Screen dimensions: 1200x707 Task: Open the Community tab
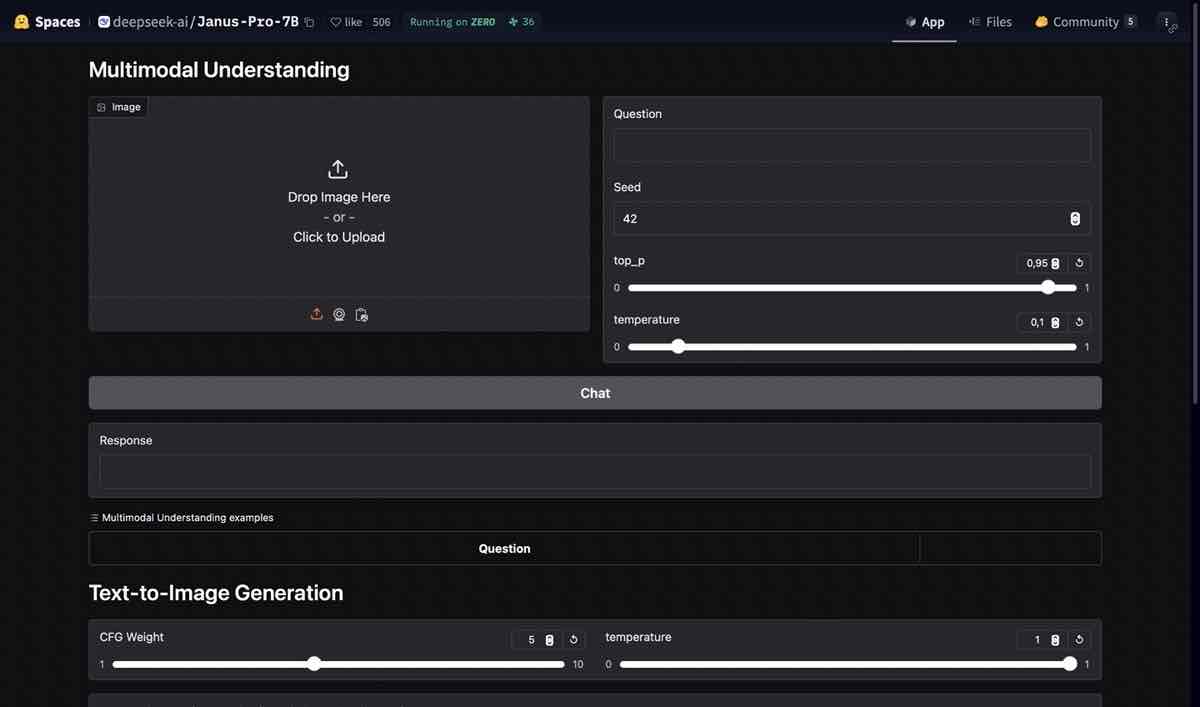[1085, 22]
